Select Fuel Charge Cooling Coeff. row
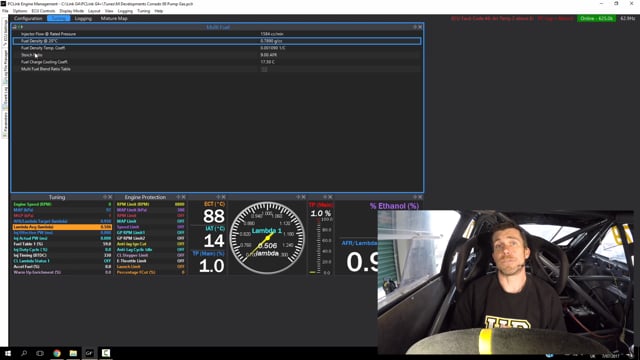 [x=217, y=62]
